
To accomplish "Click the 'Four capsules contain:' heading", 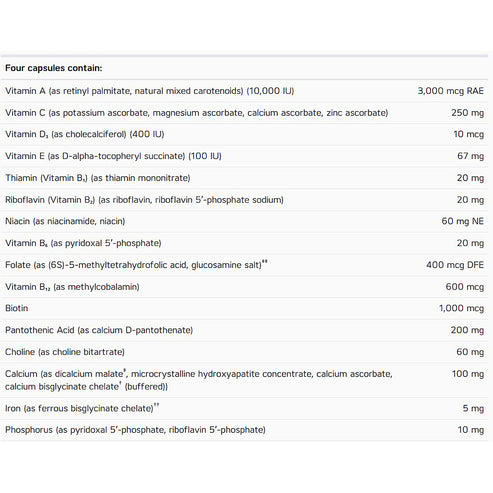I will coord(54,68).
